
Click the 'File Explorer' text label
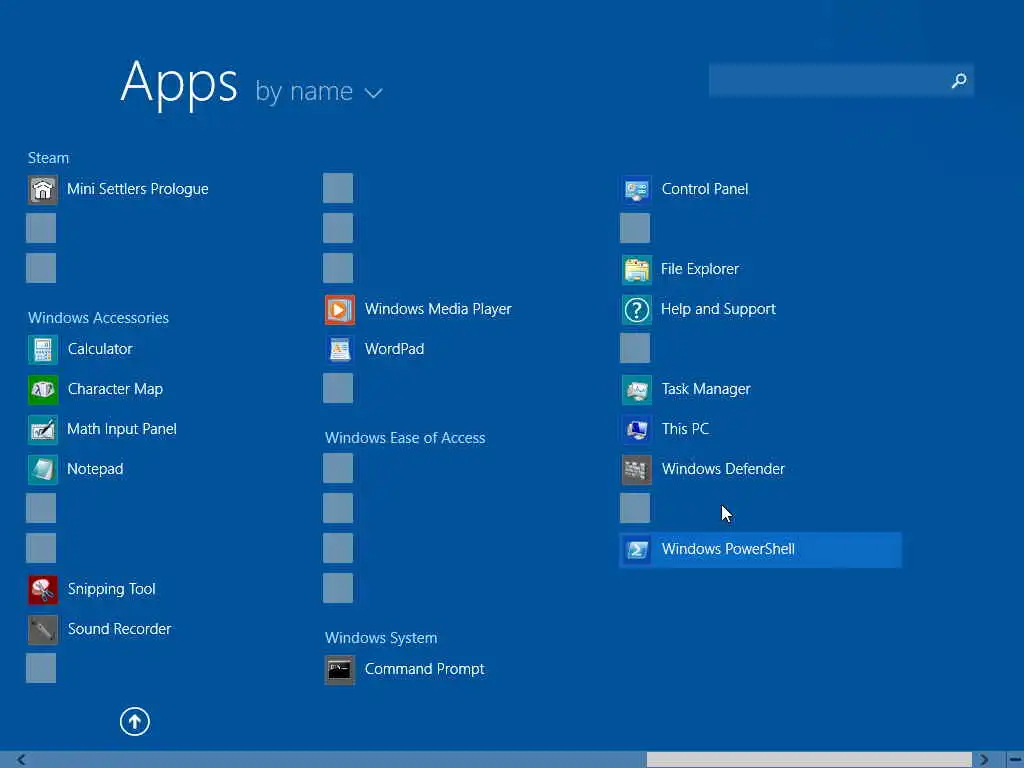699,269
